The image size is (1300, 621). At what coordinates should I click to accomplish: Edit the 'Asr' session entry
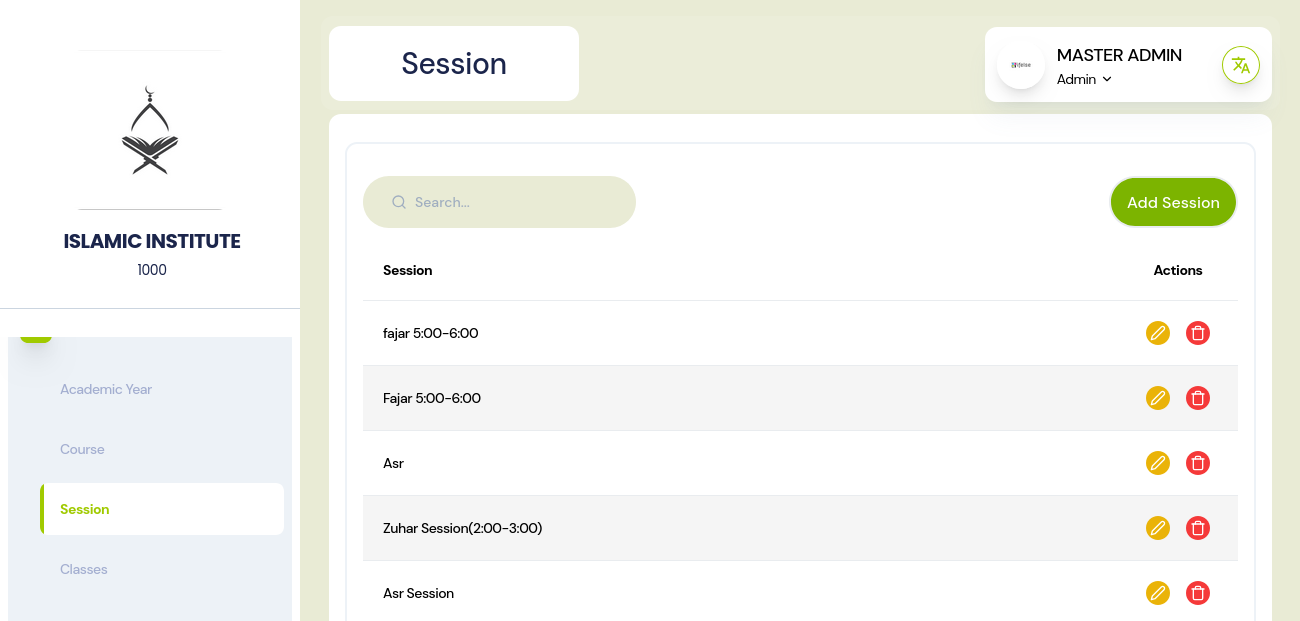(x=1157, y=463)
